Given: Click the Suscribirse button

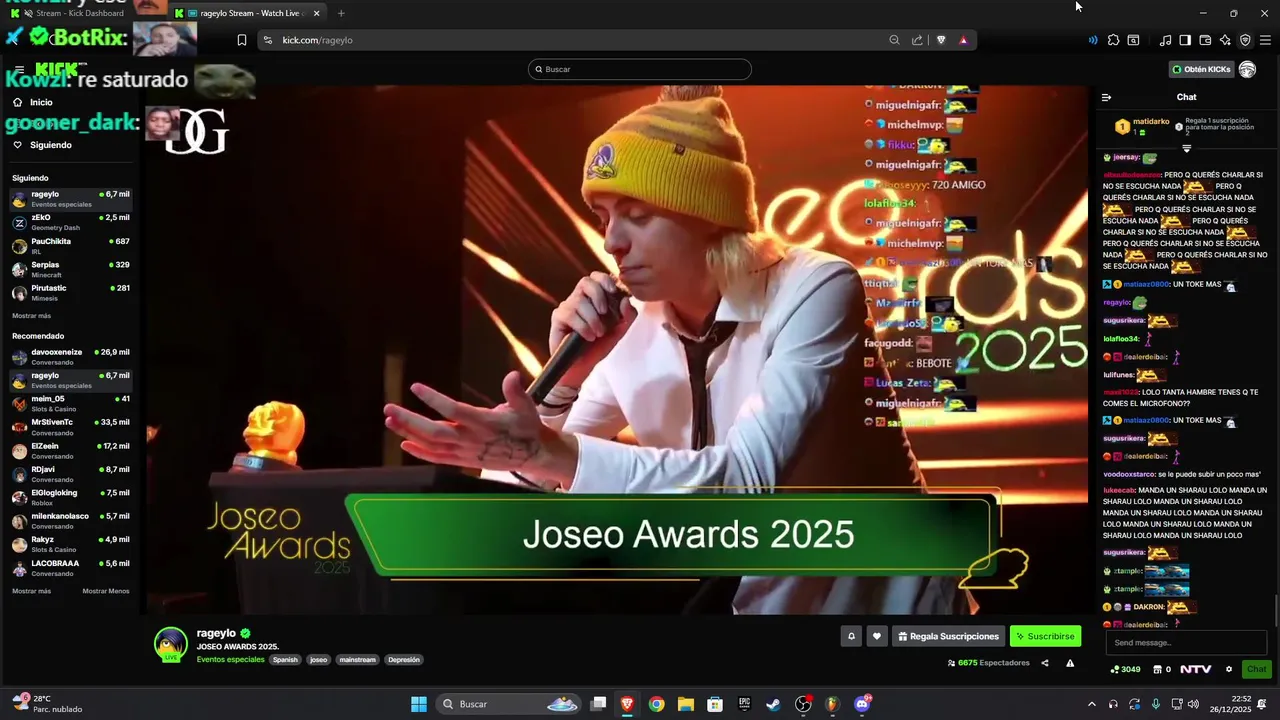Looking at the screenshot, I should click(1045, 636).
